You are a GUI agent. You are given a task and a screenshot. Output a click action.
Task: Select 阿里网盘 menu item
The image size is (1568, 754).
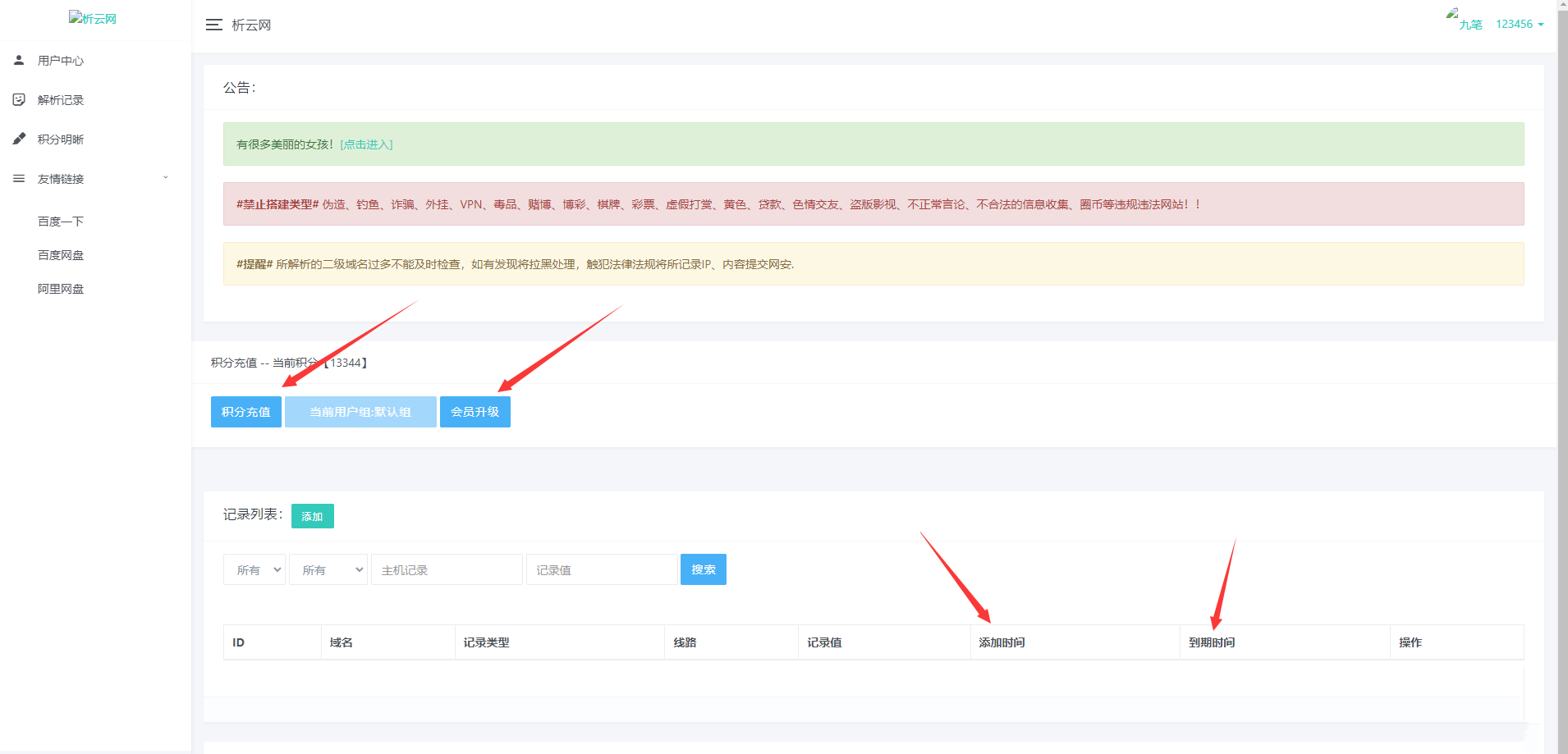coord(61,289)
